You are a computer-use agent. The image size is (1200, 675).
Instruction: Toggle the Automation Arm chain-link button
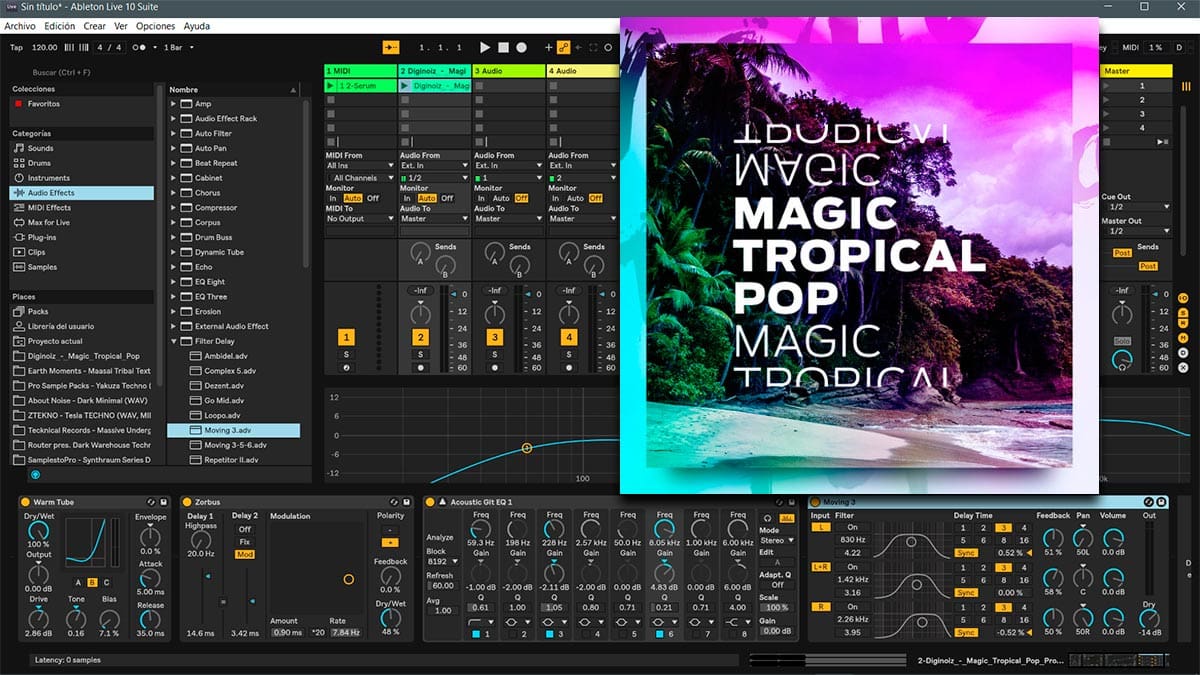(564, 47)
